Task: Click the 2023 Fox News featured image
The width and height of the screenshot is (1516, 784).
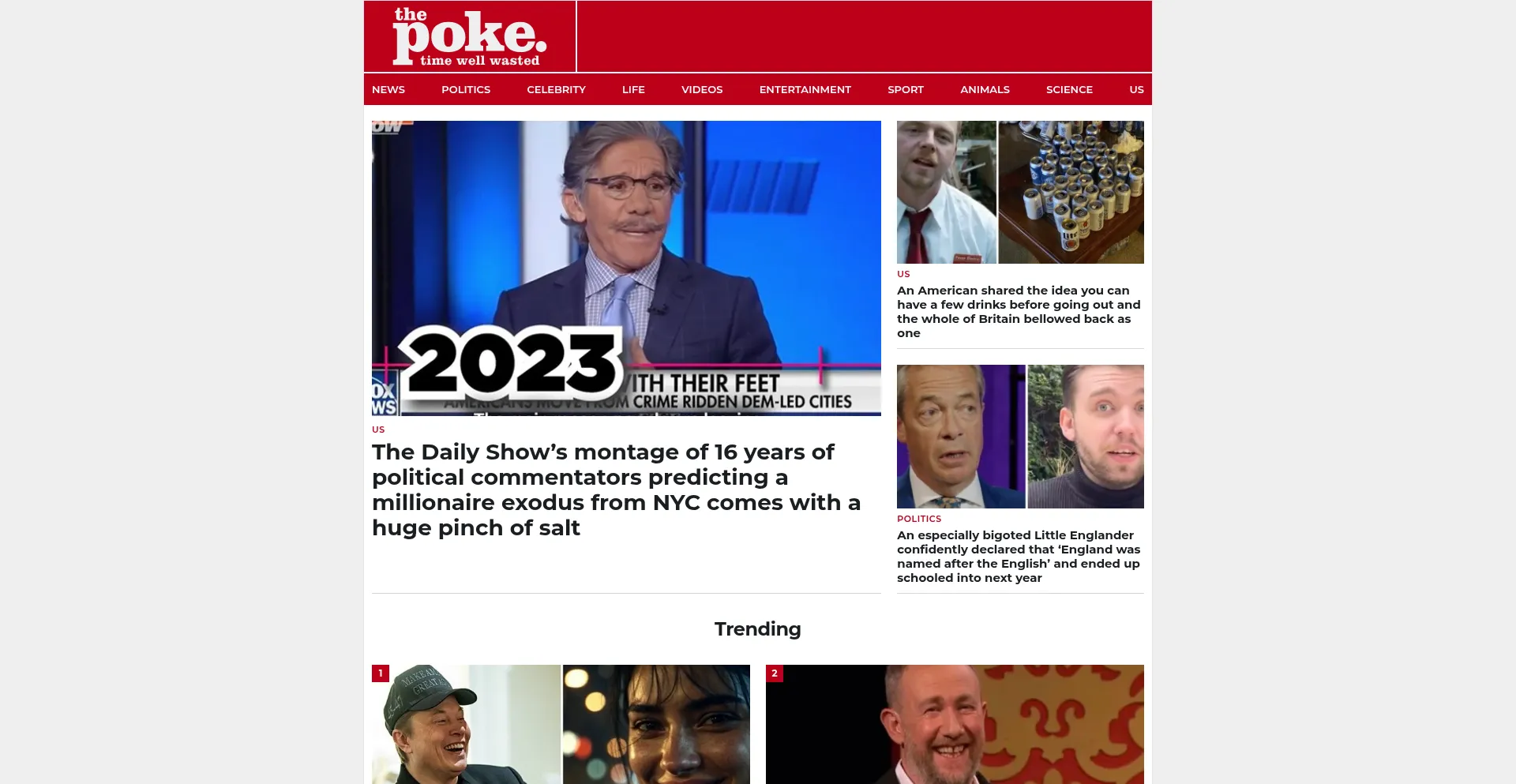Action: 626,268
